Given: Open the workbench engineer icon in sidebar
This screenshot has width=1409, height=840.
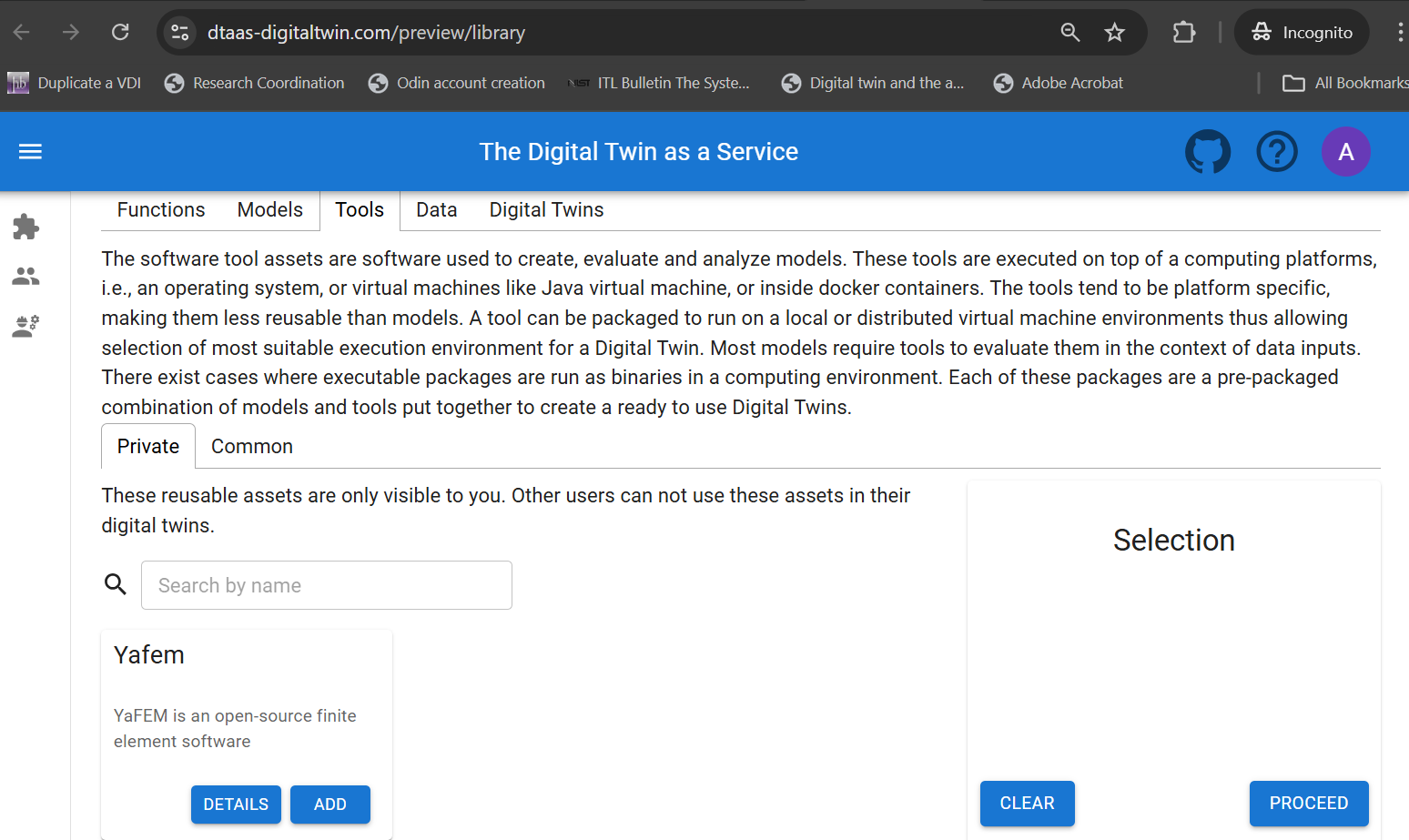Looking at the screenshot, I should pyautogui.click(x=25, y=325).
